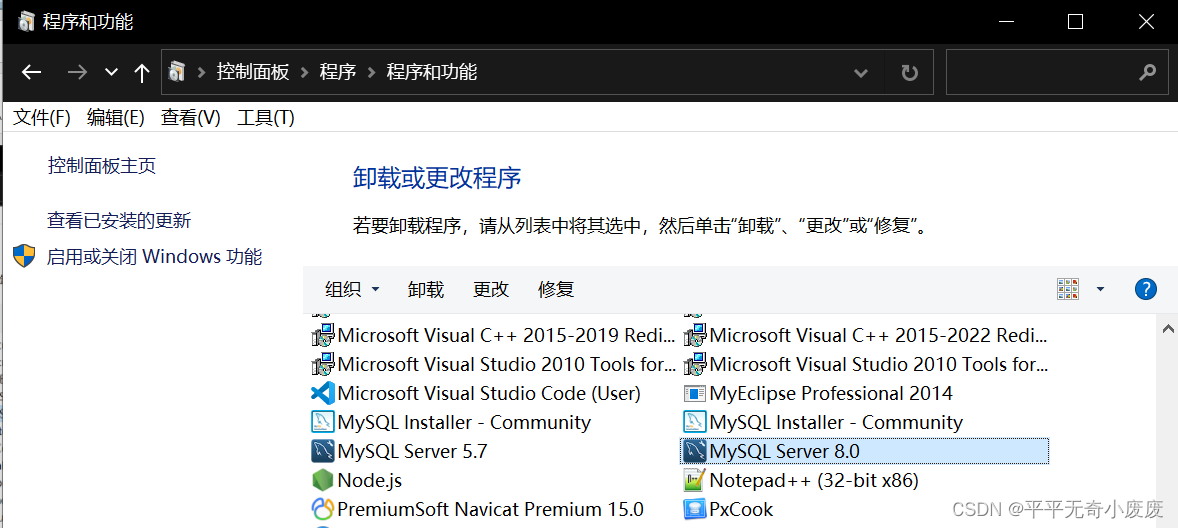This screenshot has width=1178, height=528.
Task: Open the 组织 dropdown
Action: (x=352, y=289)
